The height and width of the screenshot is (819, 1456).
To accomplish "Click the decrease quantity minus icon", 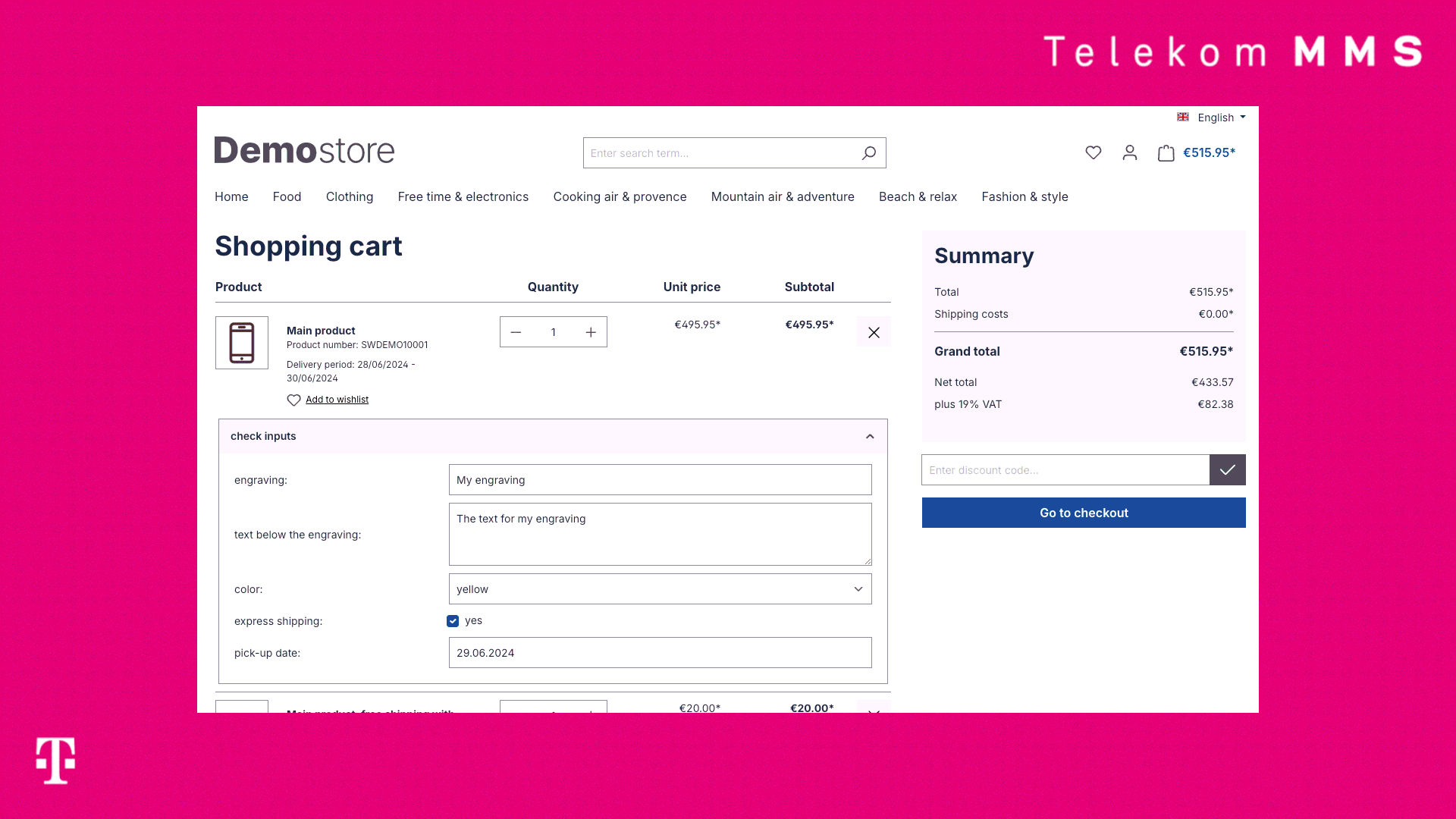I will 515,332.
